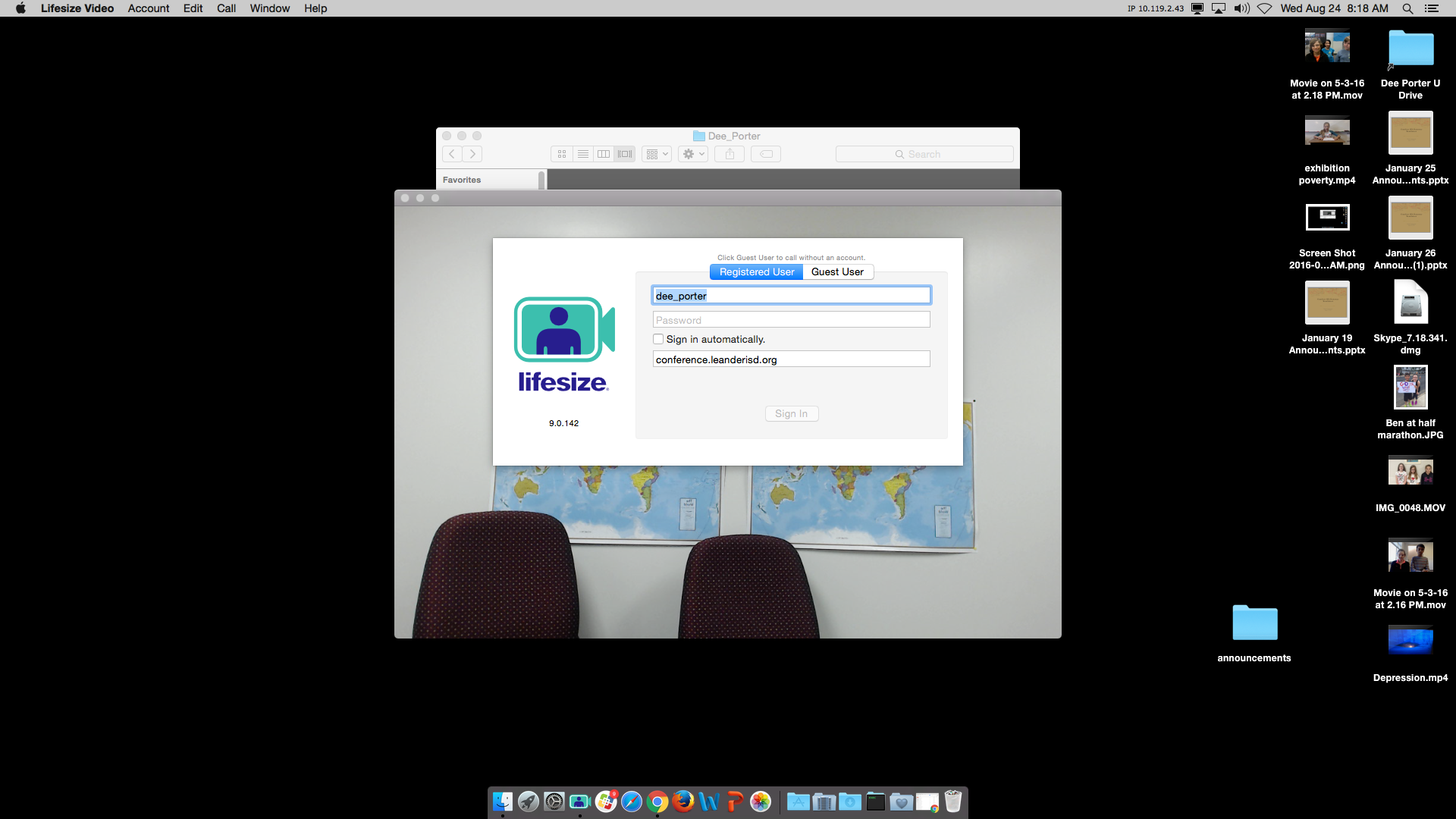Screen dimensions: 1456x819
Task: Open the Finder action gear menu
Action: (x=692, y=153)
